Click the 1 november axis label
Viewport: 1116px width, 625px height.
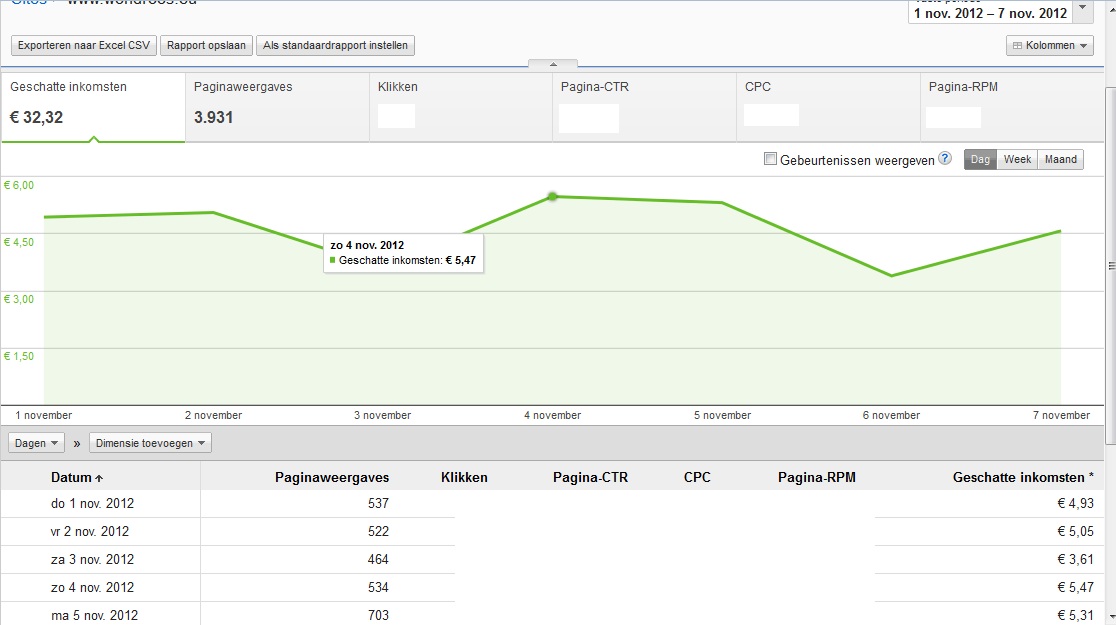point(43,415)
